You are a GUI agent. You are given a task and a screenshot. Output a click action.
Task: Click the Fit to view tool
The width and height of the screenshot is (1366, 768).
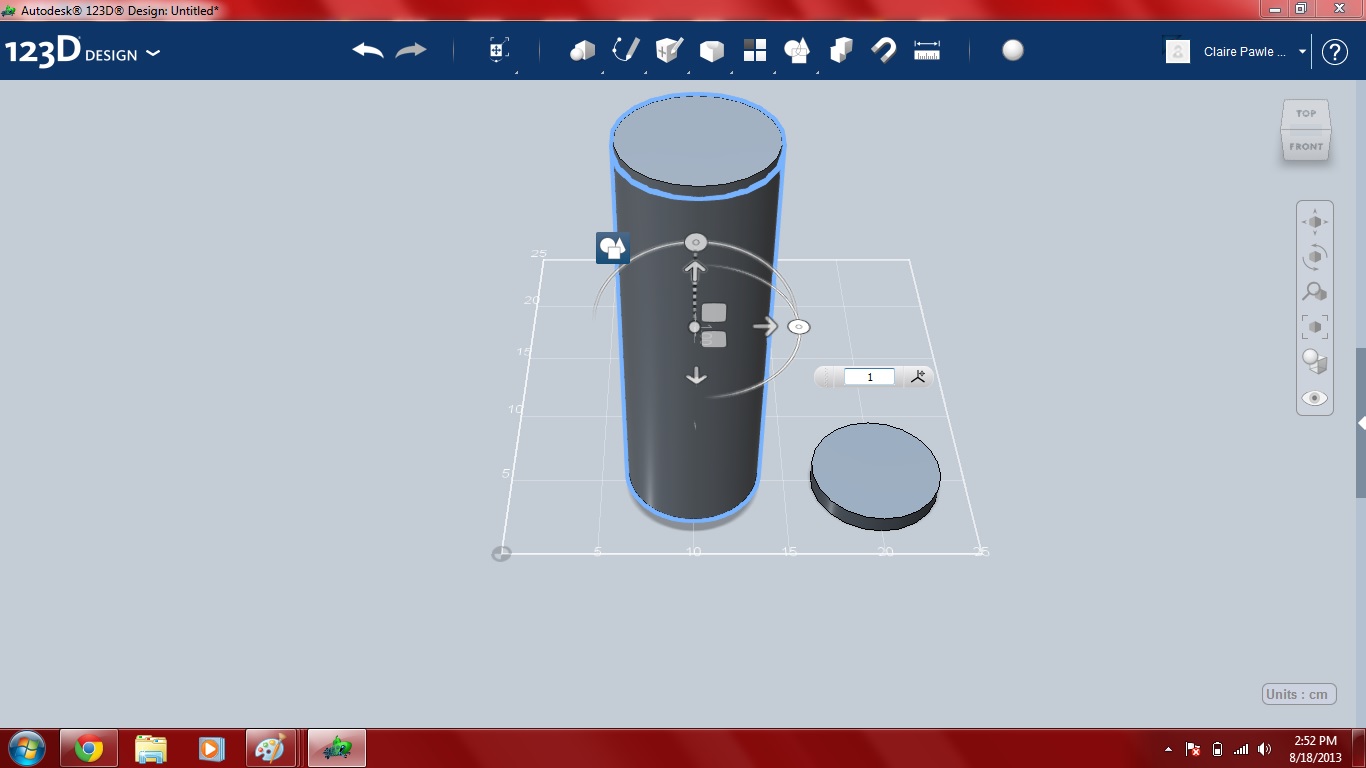coord(1315,327)
